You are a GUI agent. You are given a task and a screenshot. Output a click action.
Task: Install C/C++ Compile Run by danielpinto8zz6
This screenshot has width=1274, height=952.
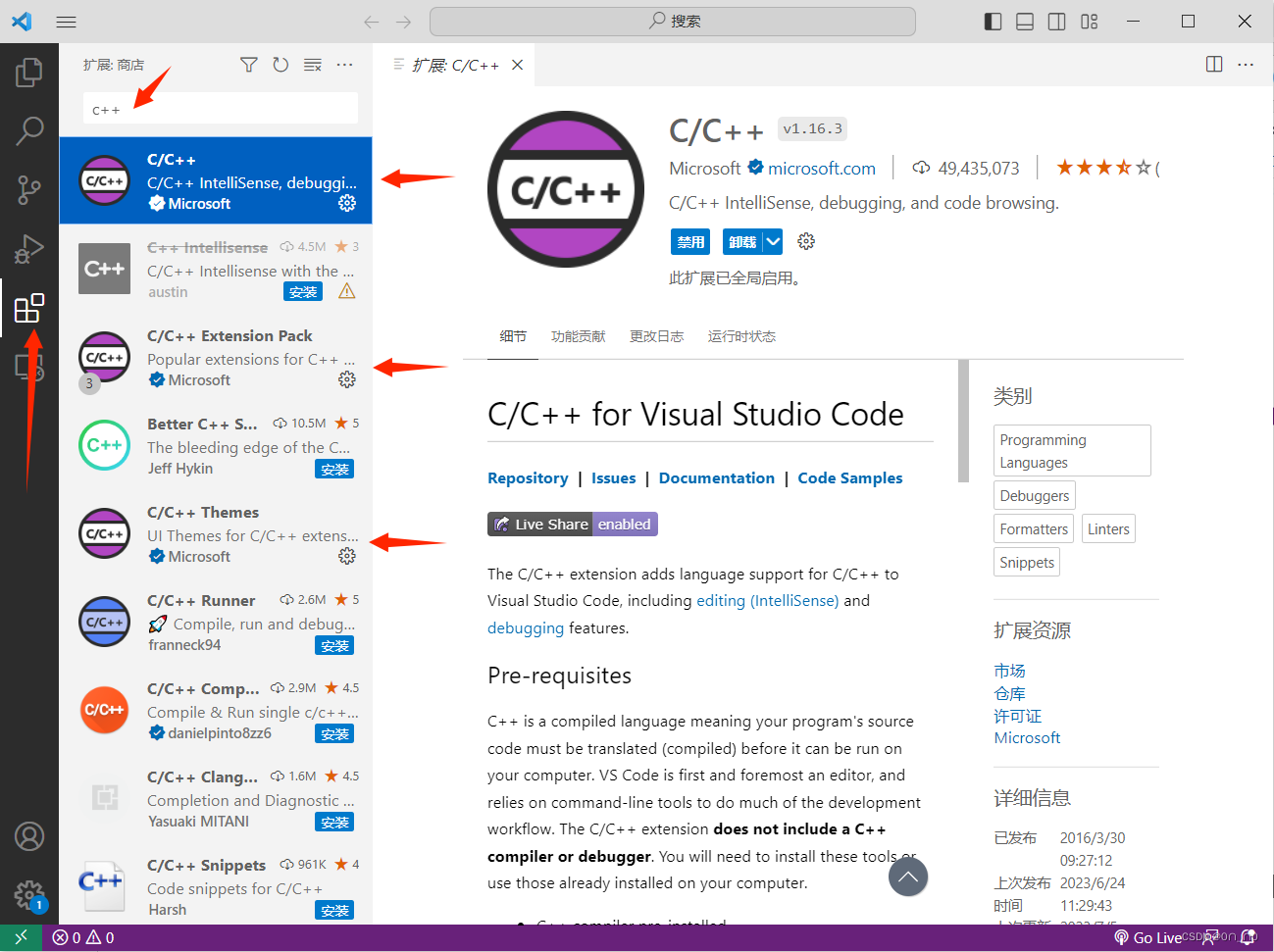coord(334,733)
